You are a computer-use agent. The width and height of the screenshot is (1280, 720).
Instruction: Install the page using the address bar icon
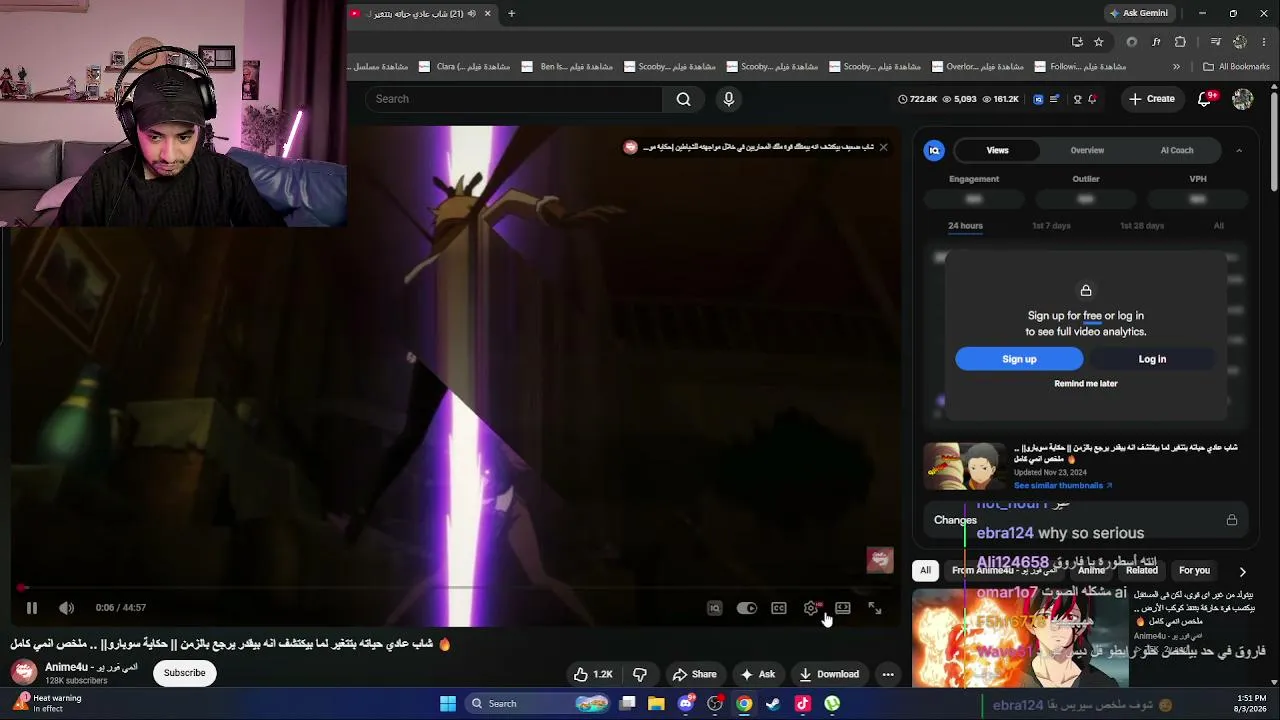(x=1077, y=42)
